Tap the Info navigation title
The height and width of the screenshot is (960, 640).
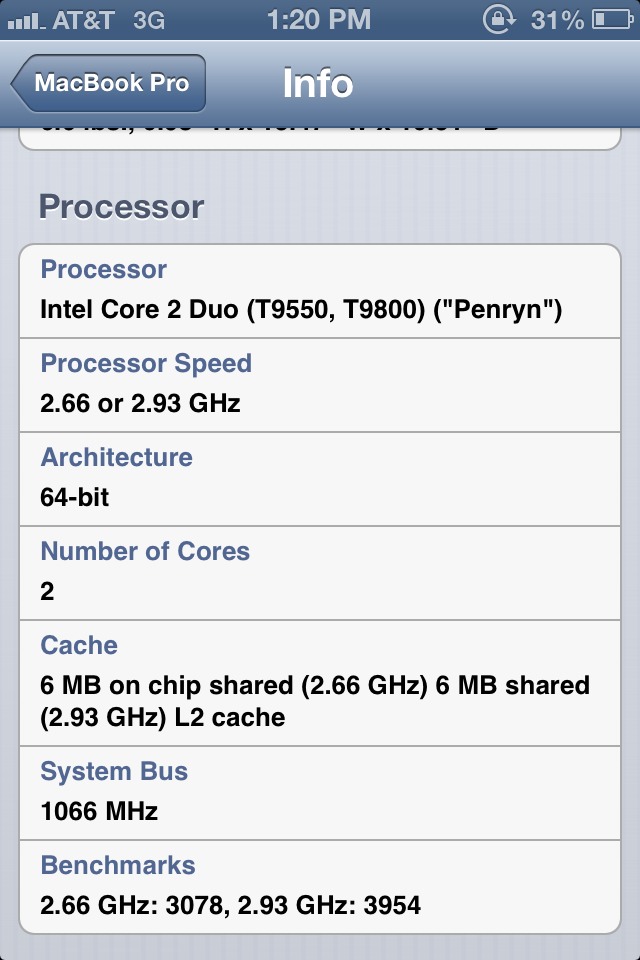click(x=318, y=83)
